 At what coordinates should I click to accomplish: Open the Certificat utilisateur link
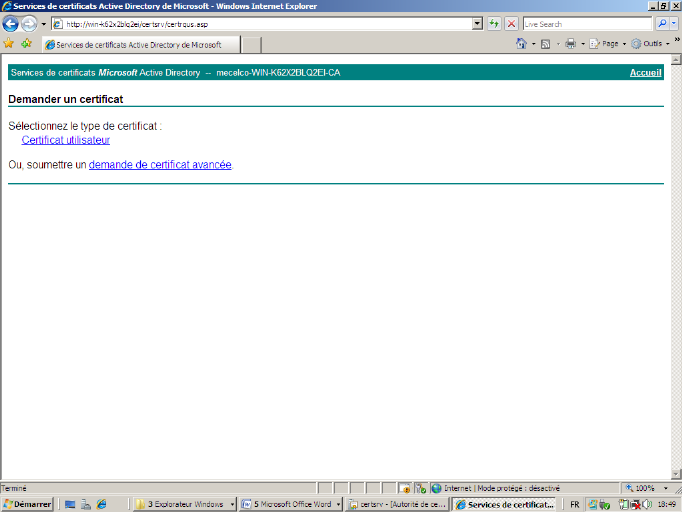click(x=66, y=140)
